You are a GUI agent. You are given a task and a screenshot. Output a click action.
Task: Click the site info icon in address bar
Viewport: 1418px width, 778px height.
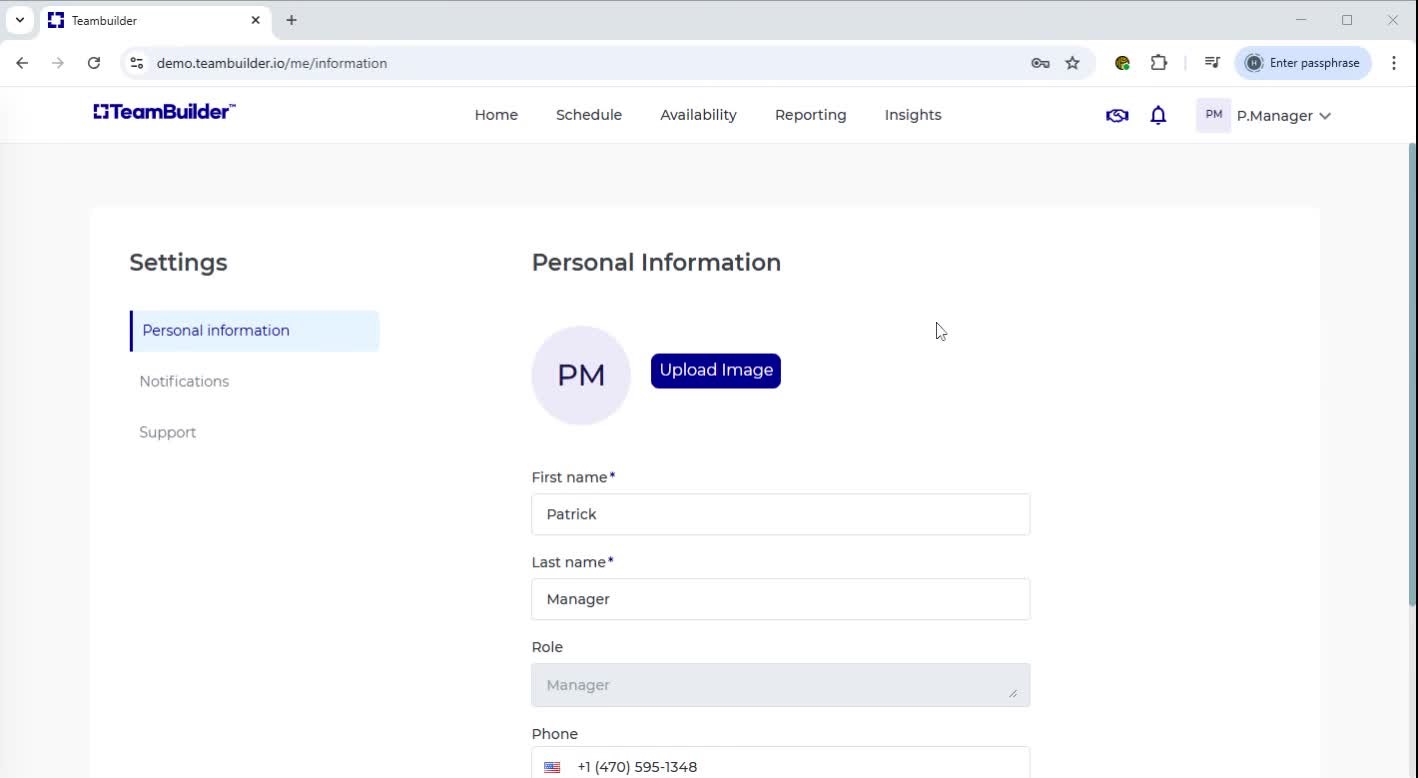pos(136,62)
